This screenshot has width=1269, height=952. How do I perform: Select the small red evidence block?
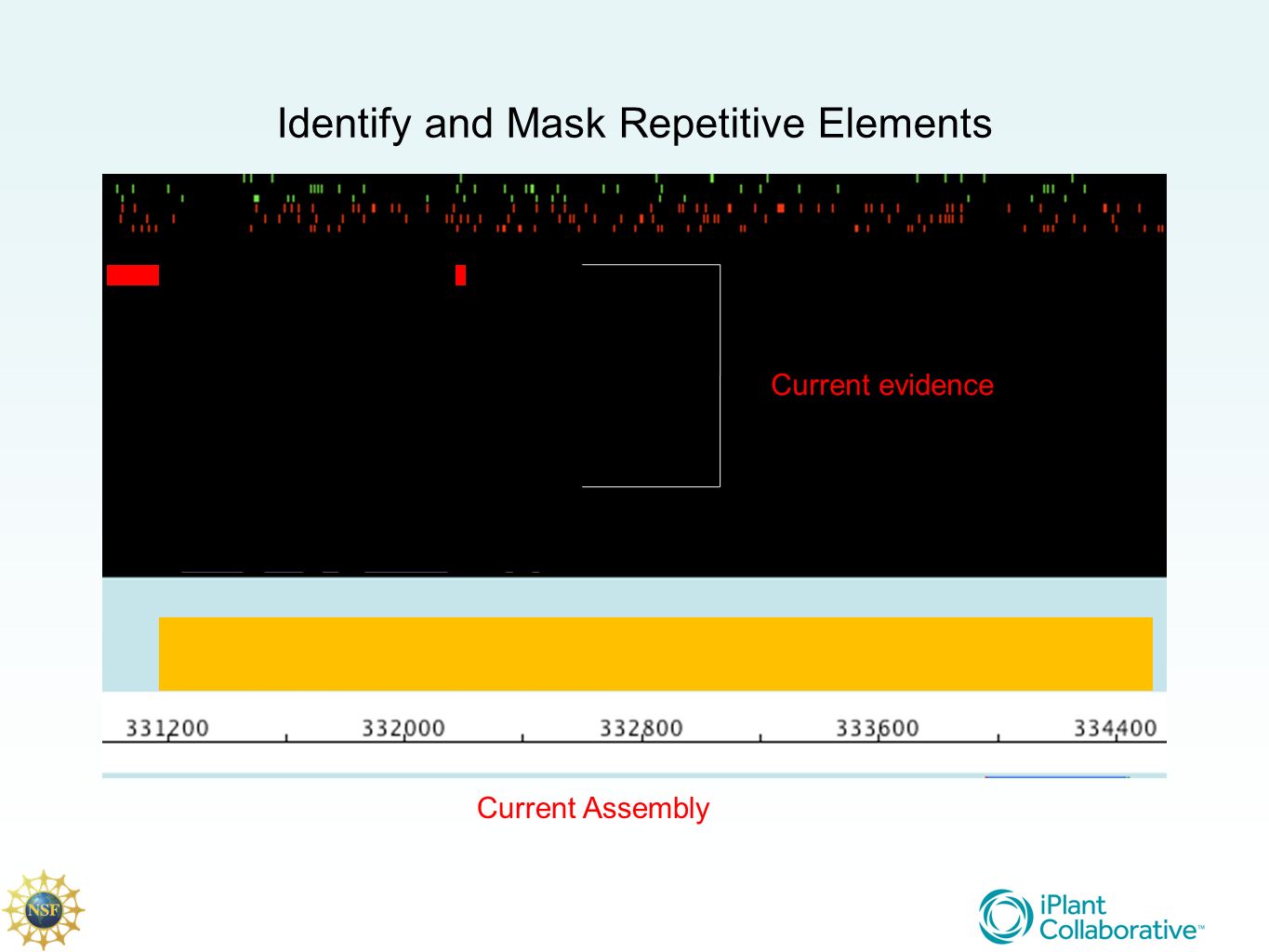point(460,275)
